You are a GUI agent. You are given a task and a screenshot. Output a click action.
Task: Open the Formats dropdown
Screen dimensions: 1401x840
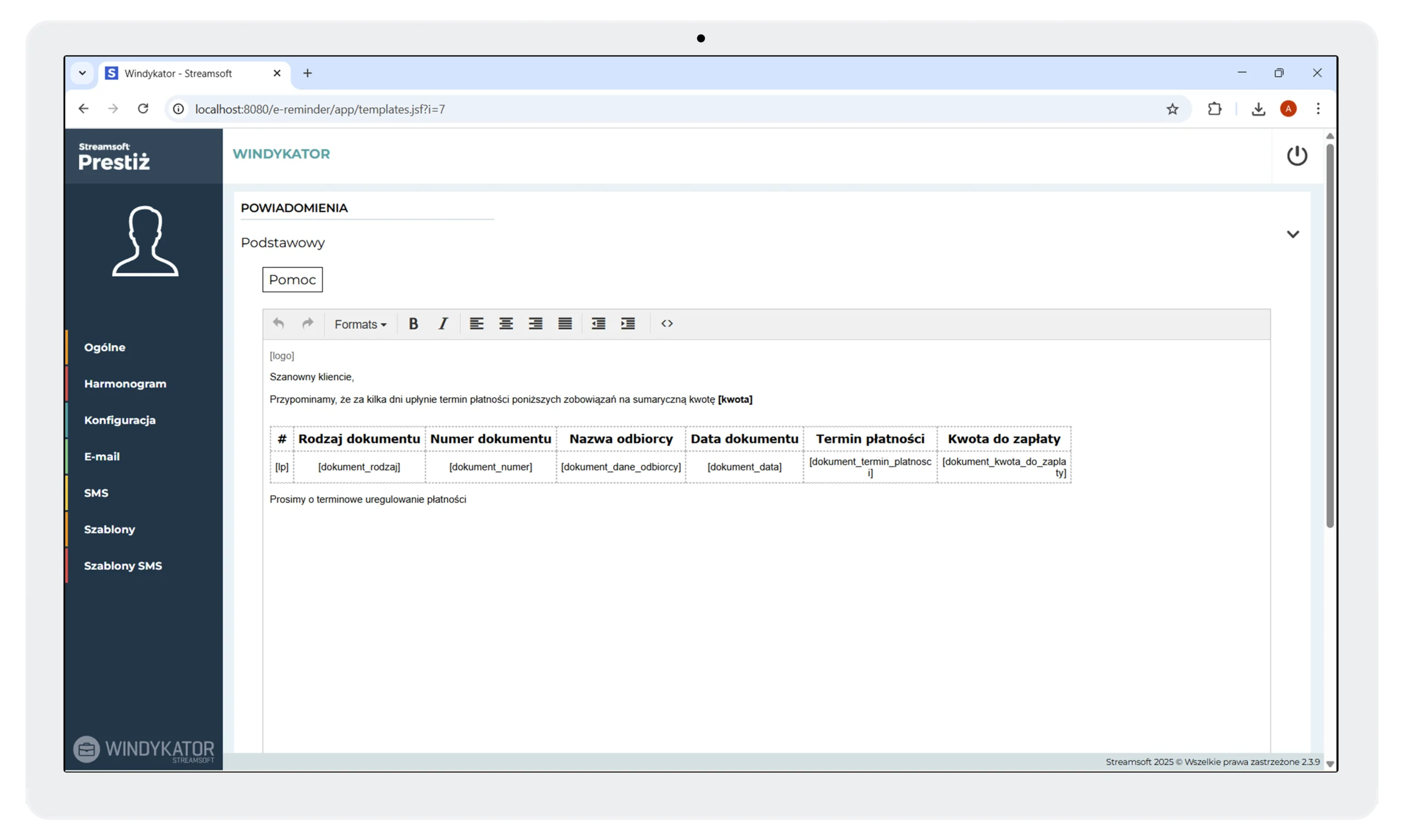pos(360,325)
